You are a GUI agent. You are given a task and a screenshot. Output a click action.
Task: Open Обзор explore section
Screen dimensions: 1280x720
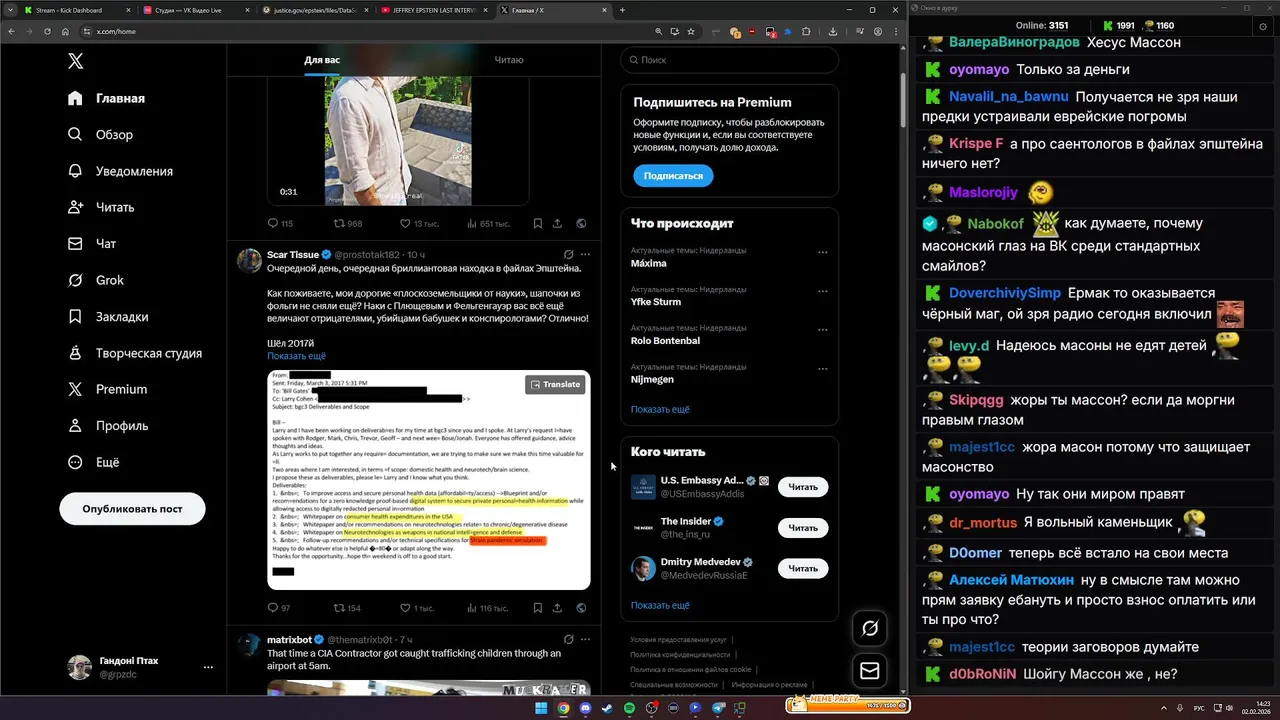click(100, 135)
